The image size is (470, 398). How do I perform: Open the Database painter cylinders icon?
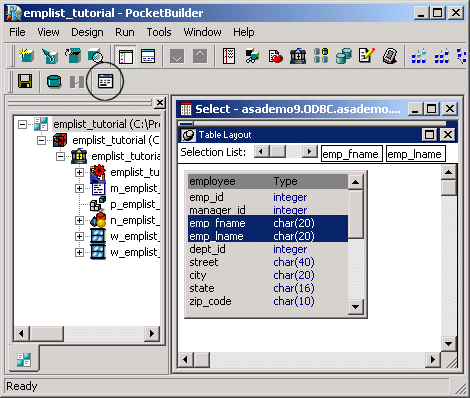[x=344, y=56]
